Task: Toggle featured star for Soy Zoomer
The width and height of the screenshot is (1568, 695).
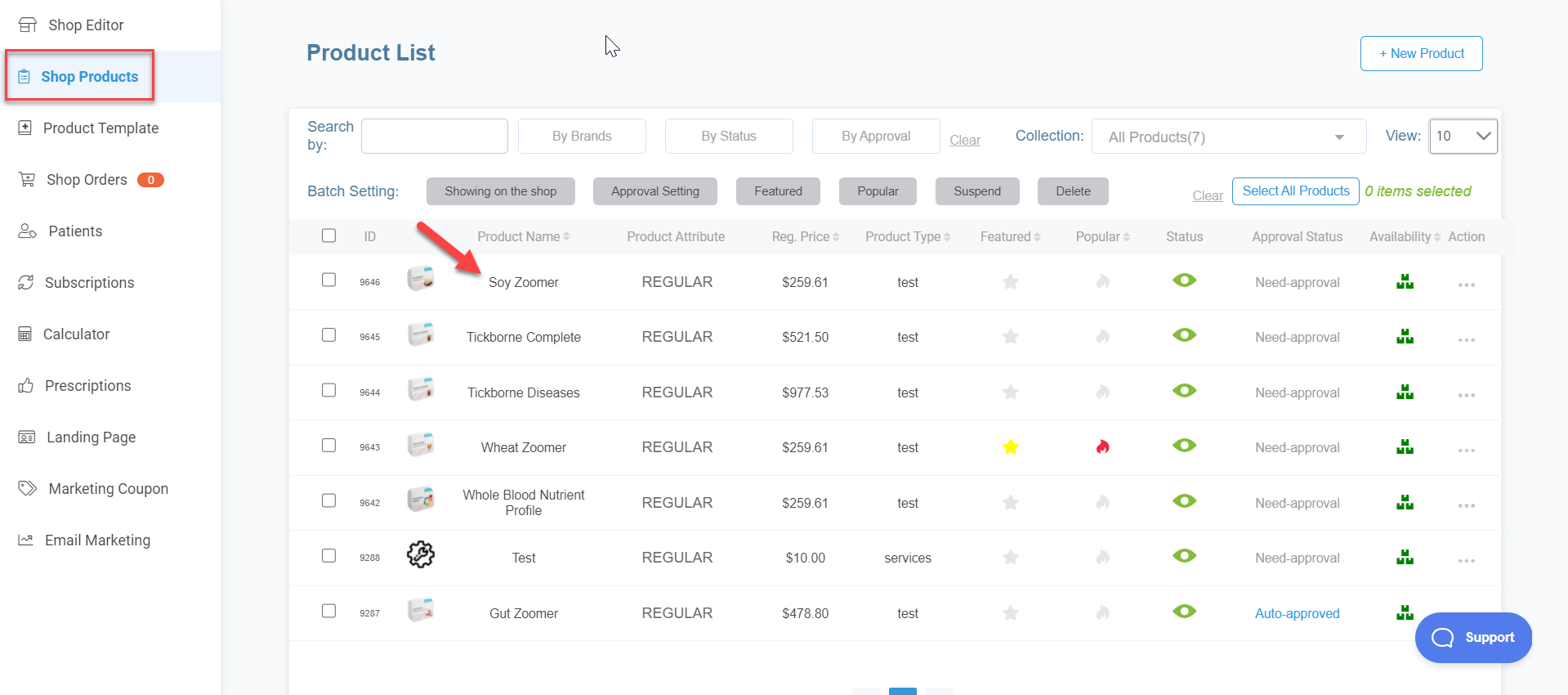Action: [x=1011, y=282]
